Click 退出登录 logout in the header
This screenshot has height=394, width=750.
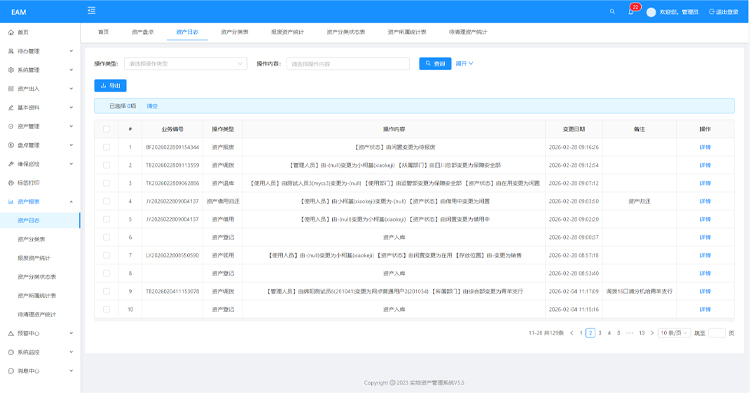[x=724, y=12]
